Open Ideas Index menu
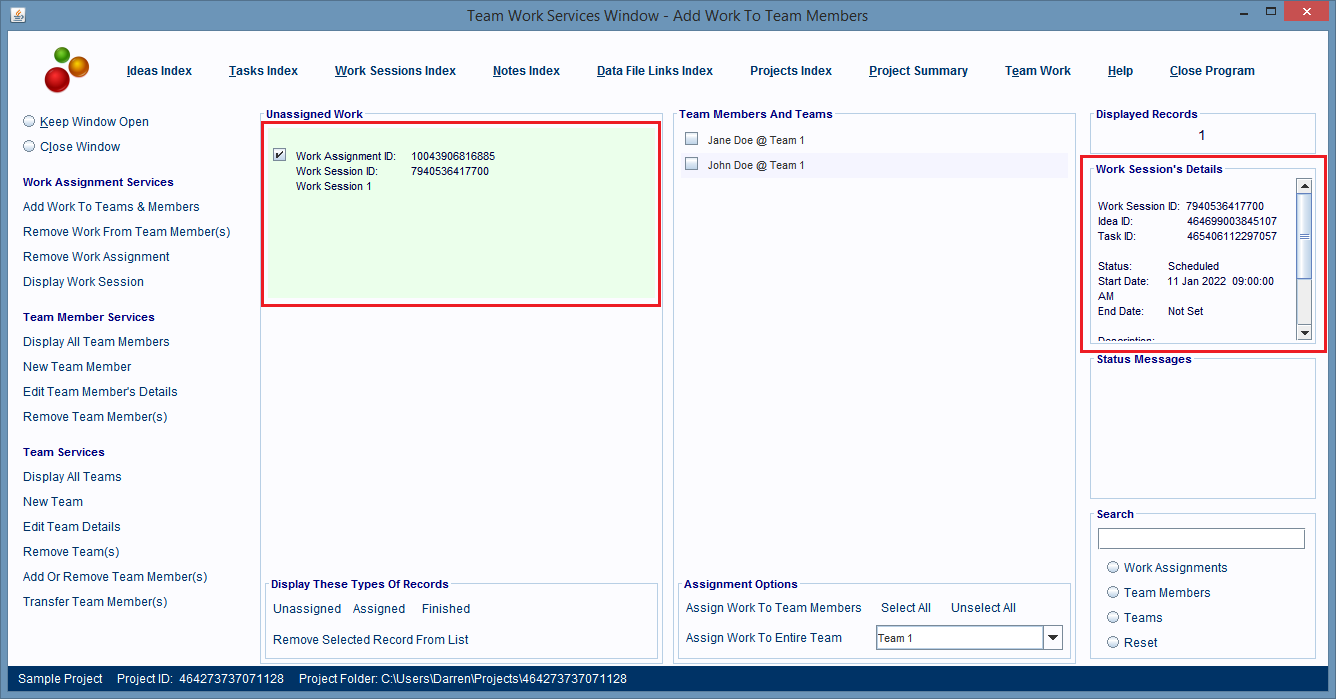 coord(159,71)
